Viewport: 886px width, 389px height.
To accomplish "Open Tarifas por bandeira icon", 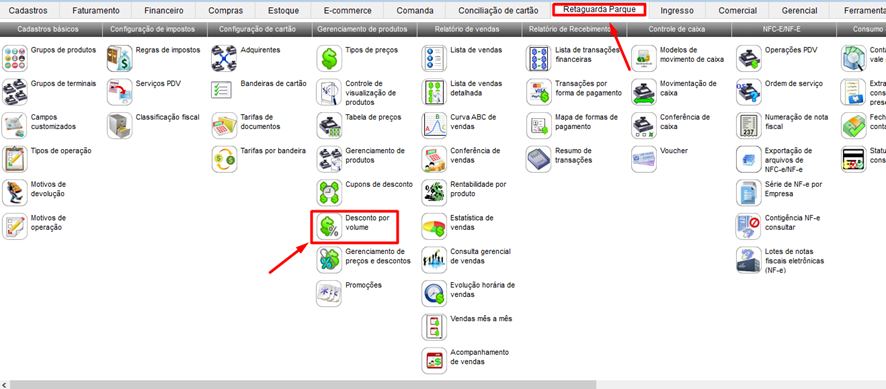I will pos(224,159).
